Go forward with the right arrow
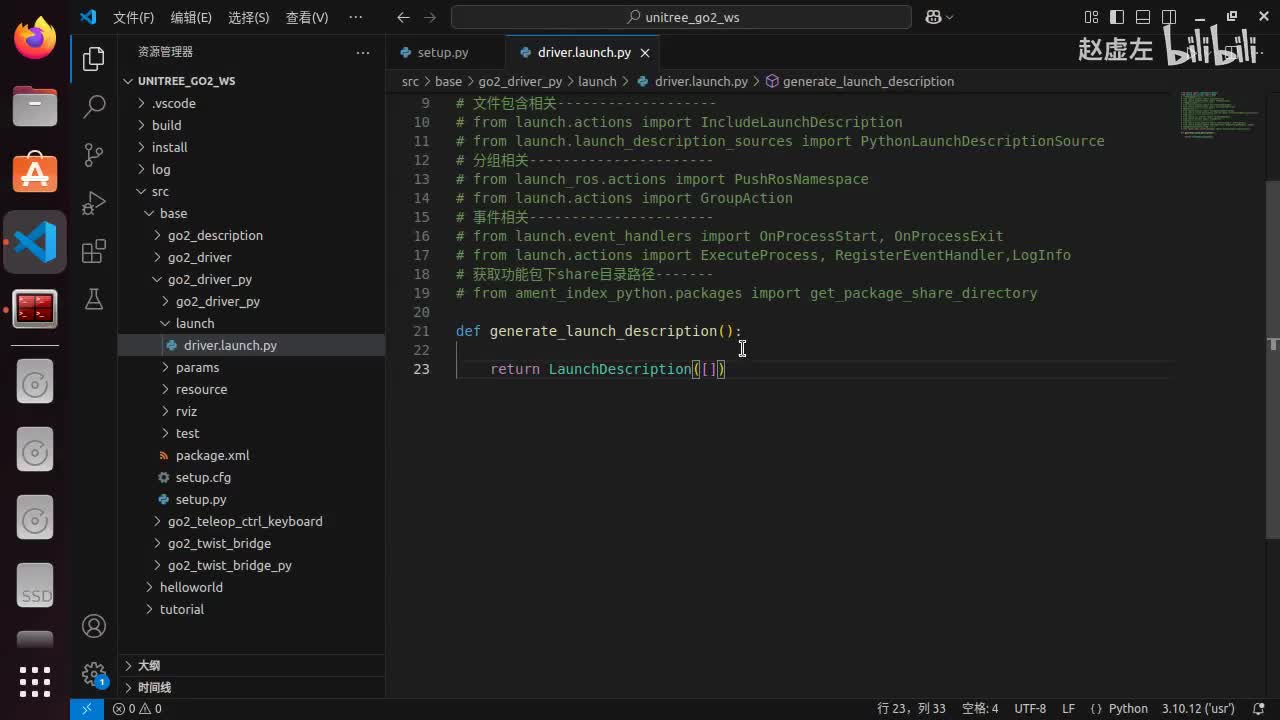 click(430, 17)
